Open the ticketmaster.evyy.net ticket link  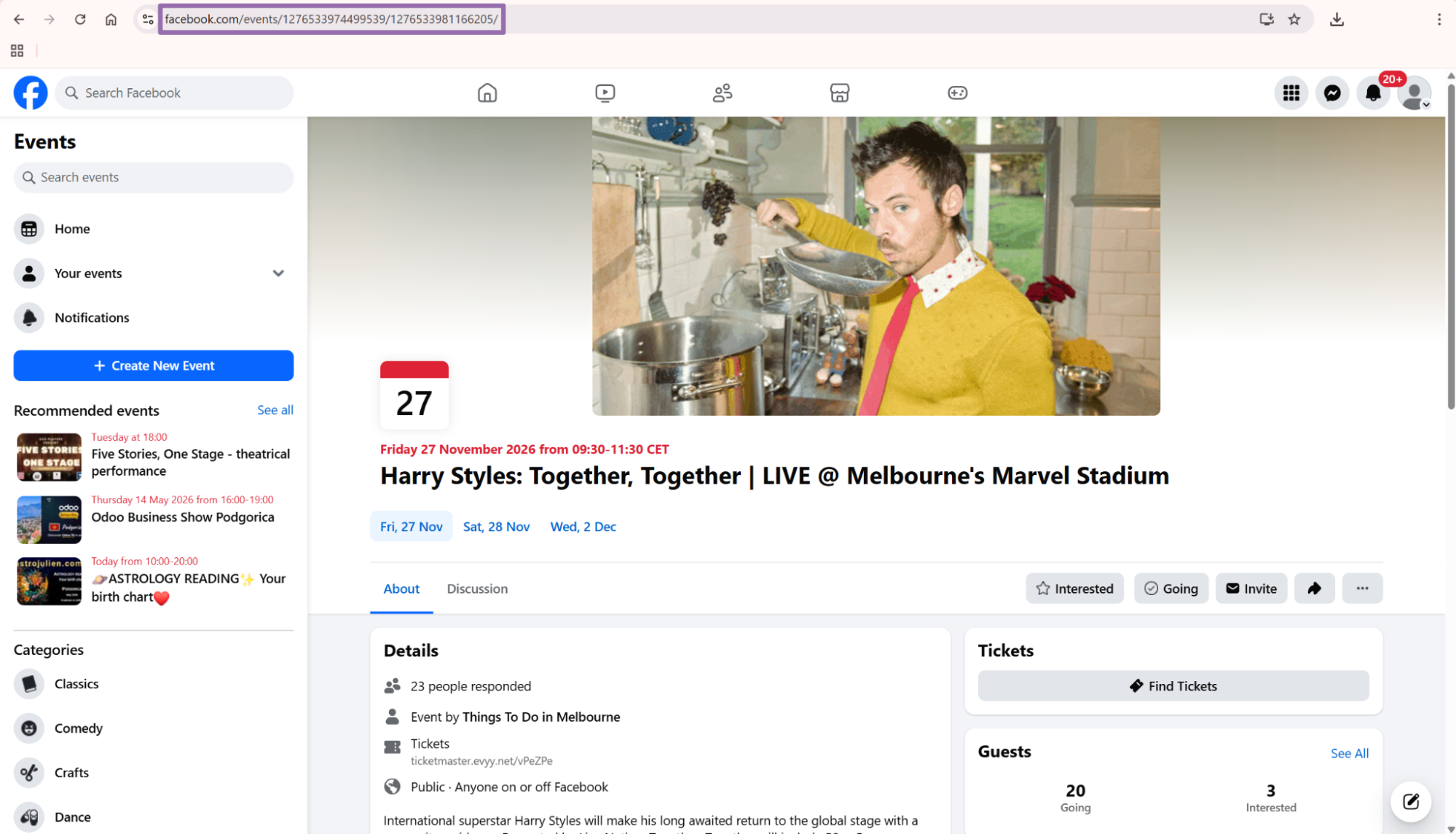(481, 760)
